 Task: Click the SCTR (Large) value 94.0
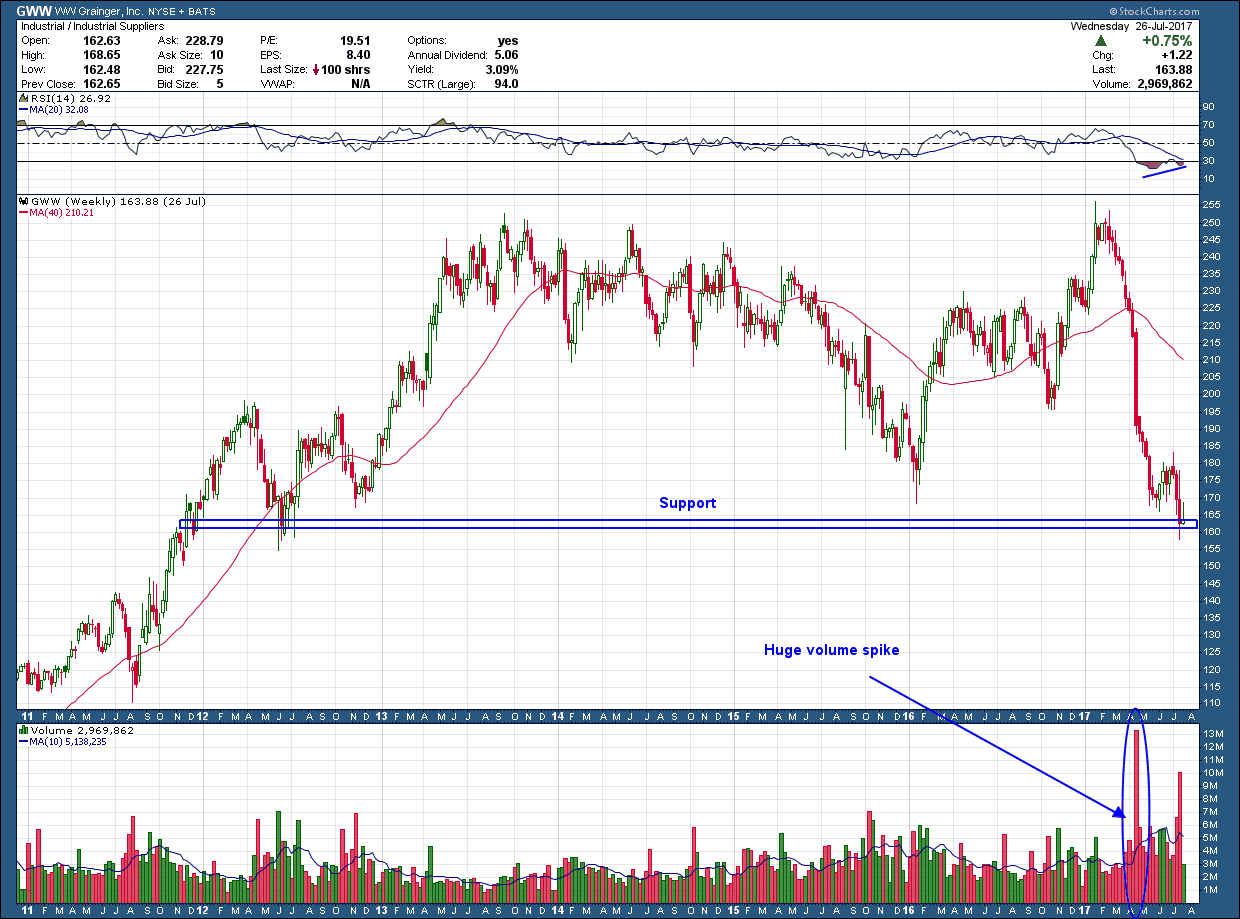click(506, 84)
